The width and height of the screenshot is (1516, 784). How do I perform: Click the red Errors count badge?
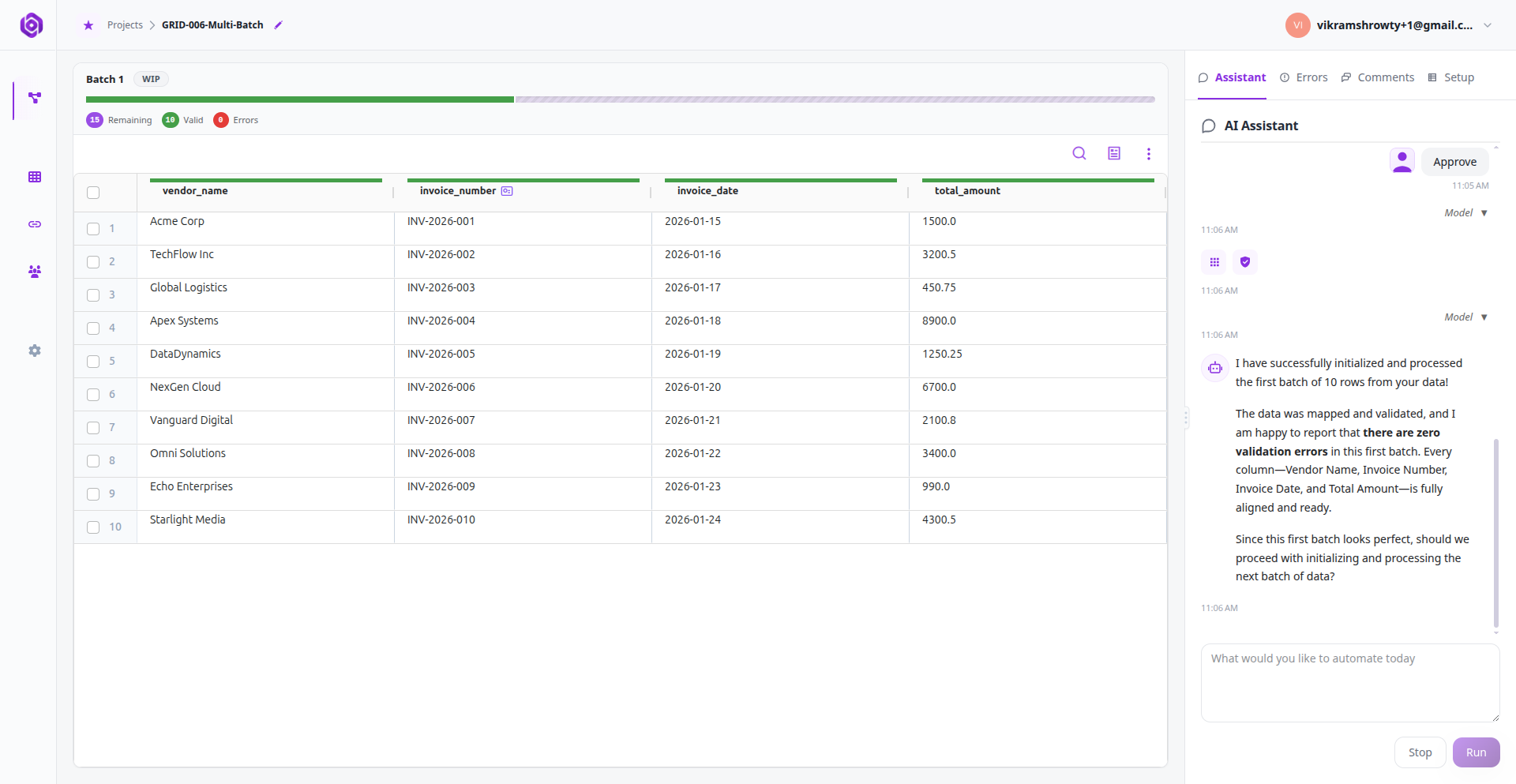coord(221,120)
